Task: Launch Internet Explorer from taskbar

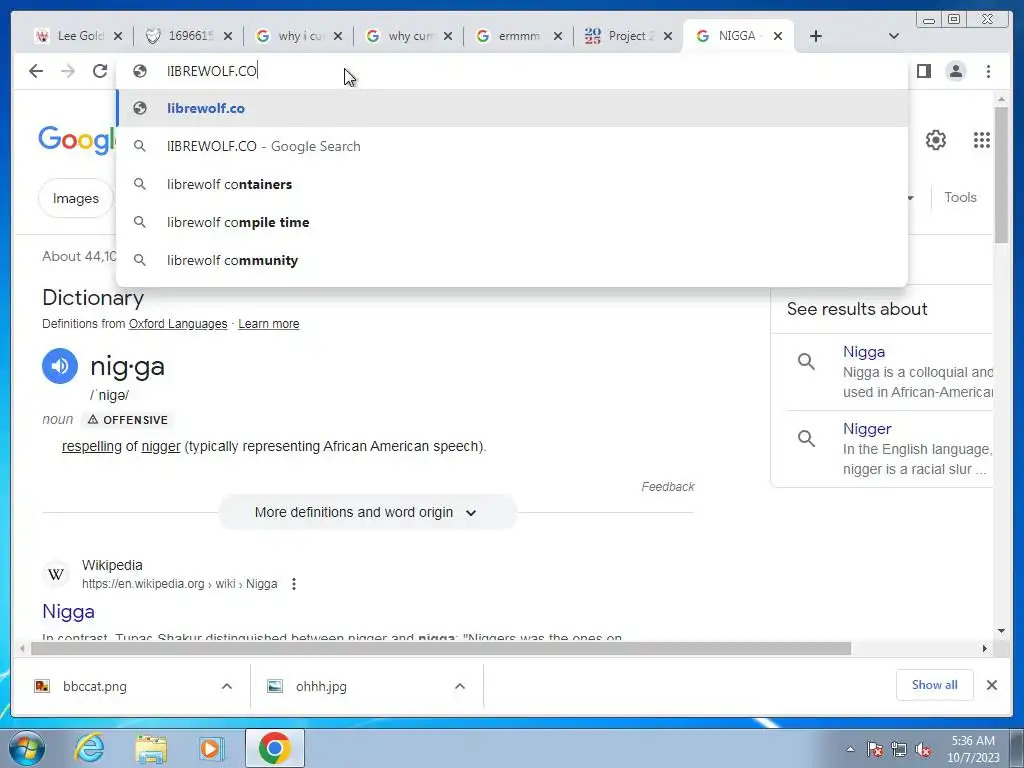Action: tap(89, 748)
